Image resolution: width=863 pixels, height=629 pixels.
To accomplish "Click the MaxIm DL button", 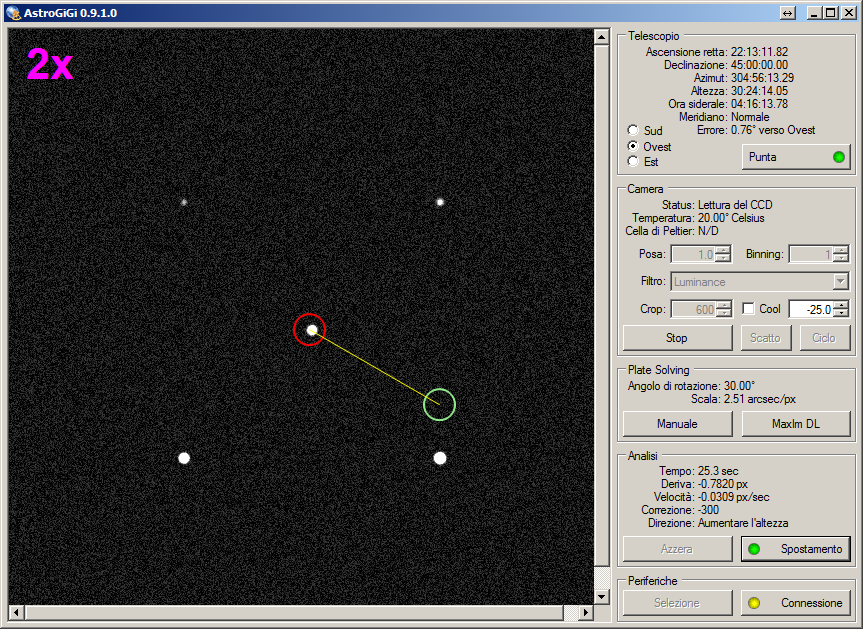I will (795, 424).
